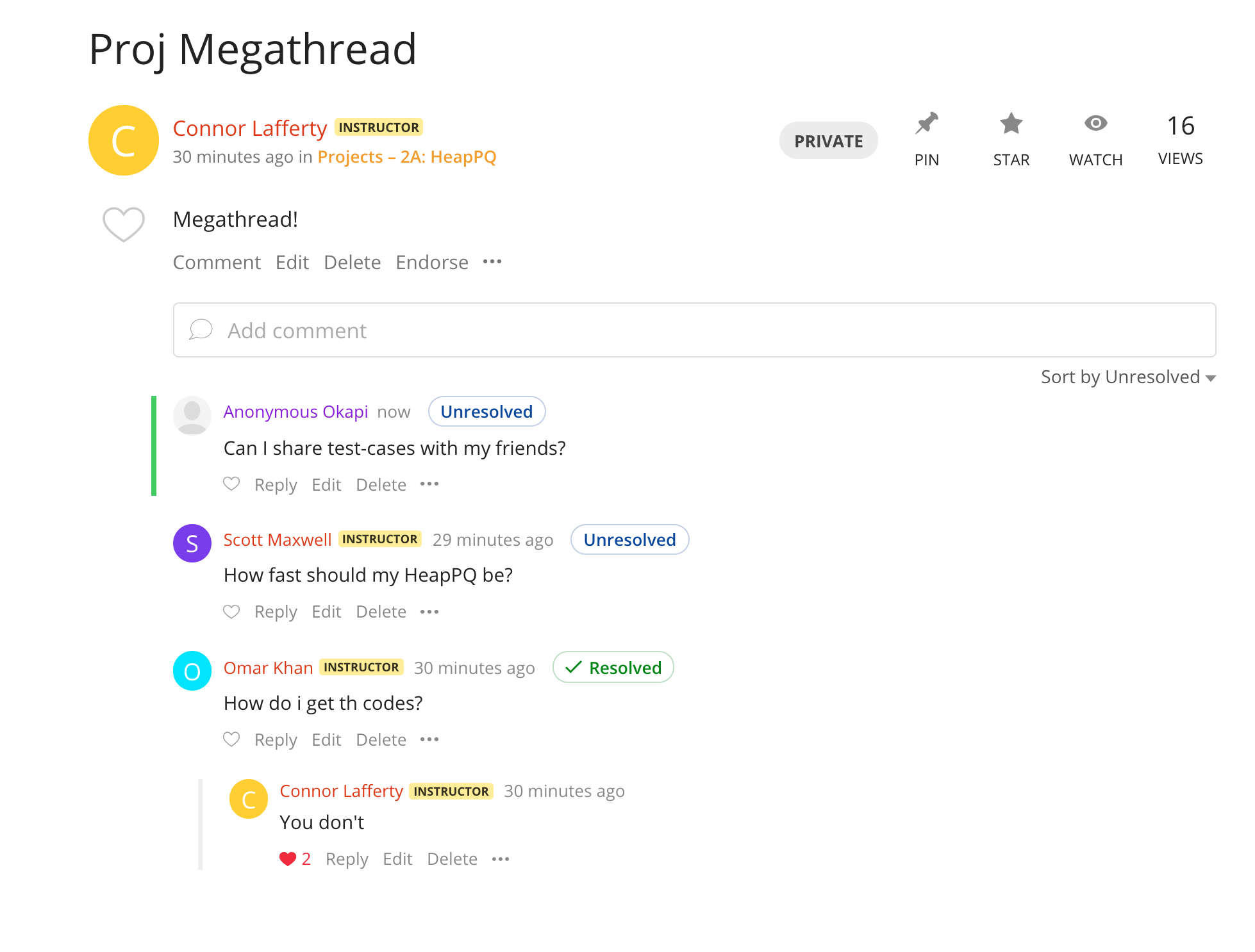Pin this thread with the pin icon
The height and width of the screenshot is (952, 1255).
926,124
